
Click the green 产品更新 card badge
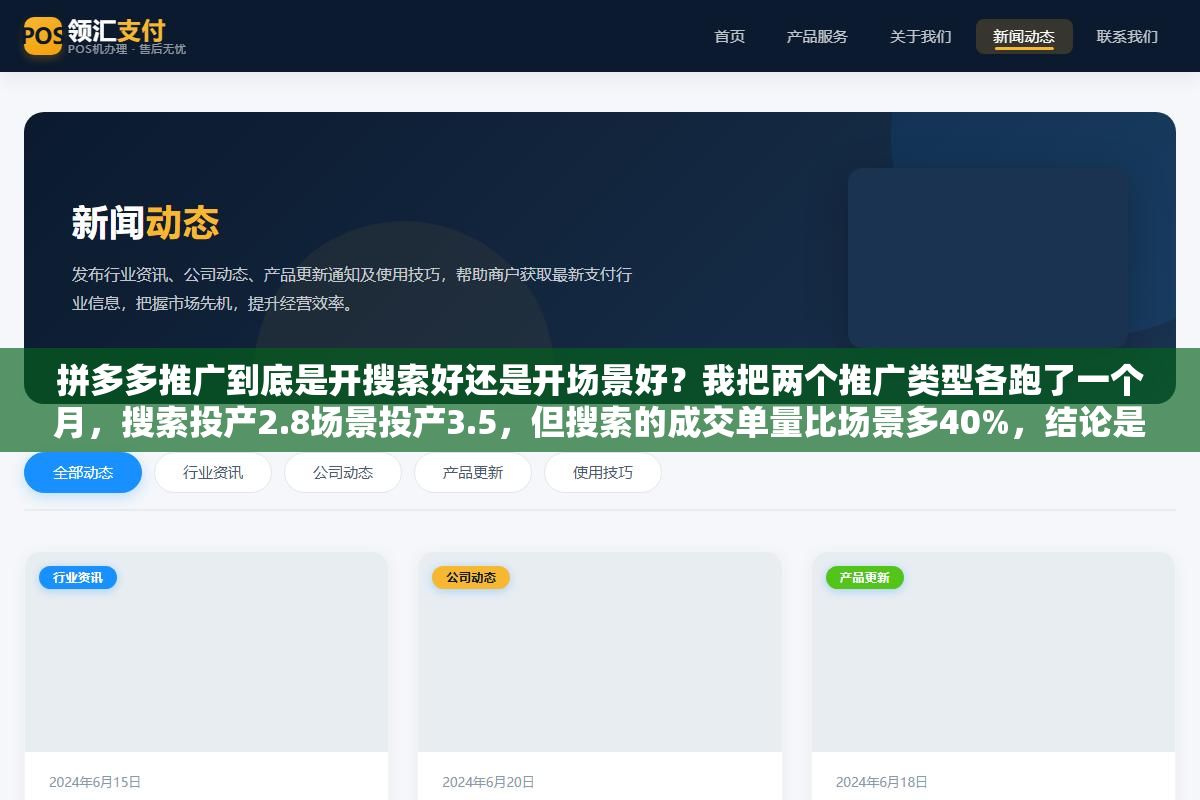pos(865,577)
